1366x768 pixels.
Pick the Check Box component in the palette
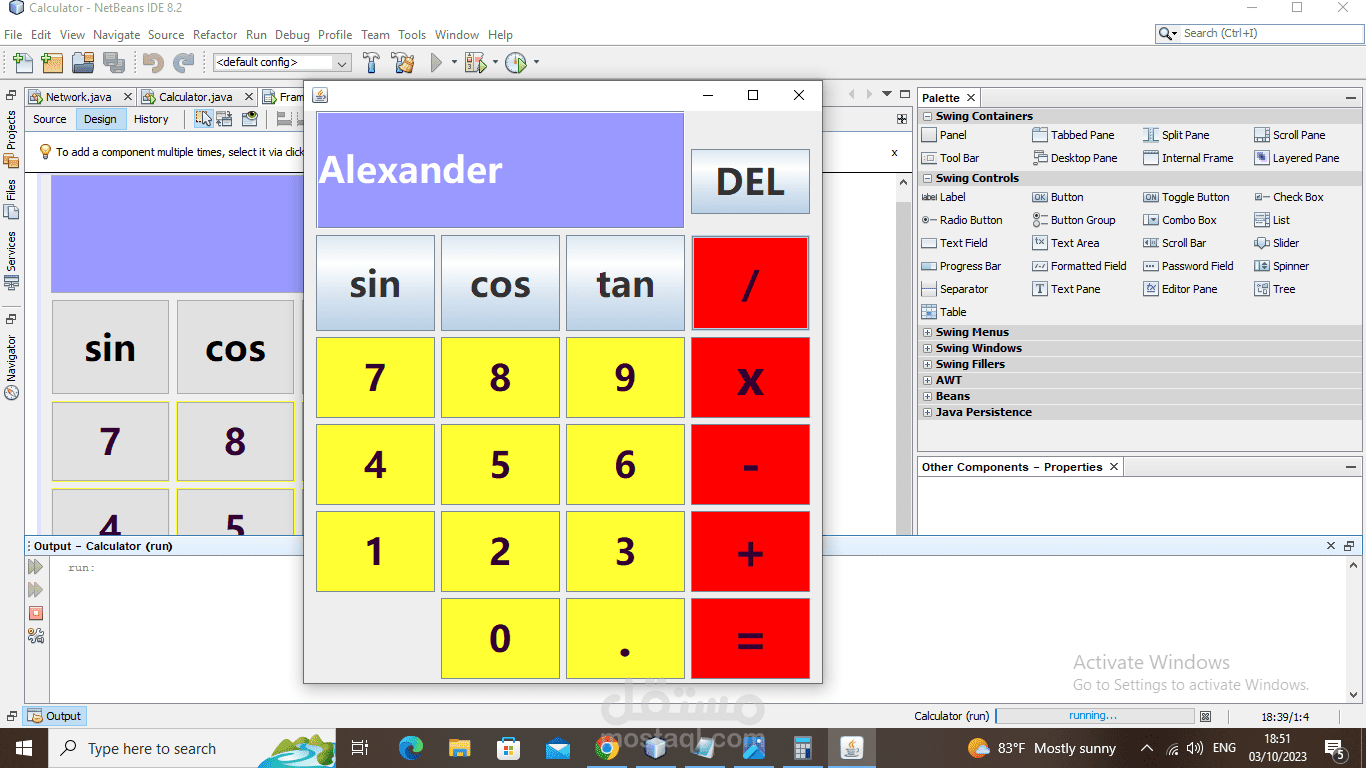[x=1289, y=197]
